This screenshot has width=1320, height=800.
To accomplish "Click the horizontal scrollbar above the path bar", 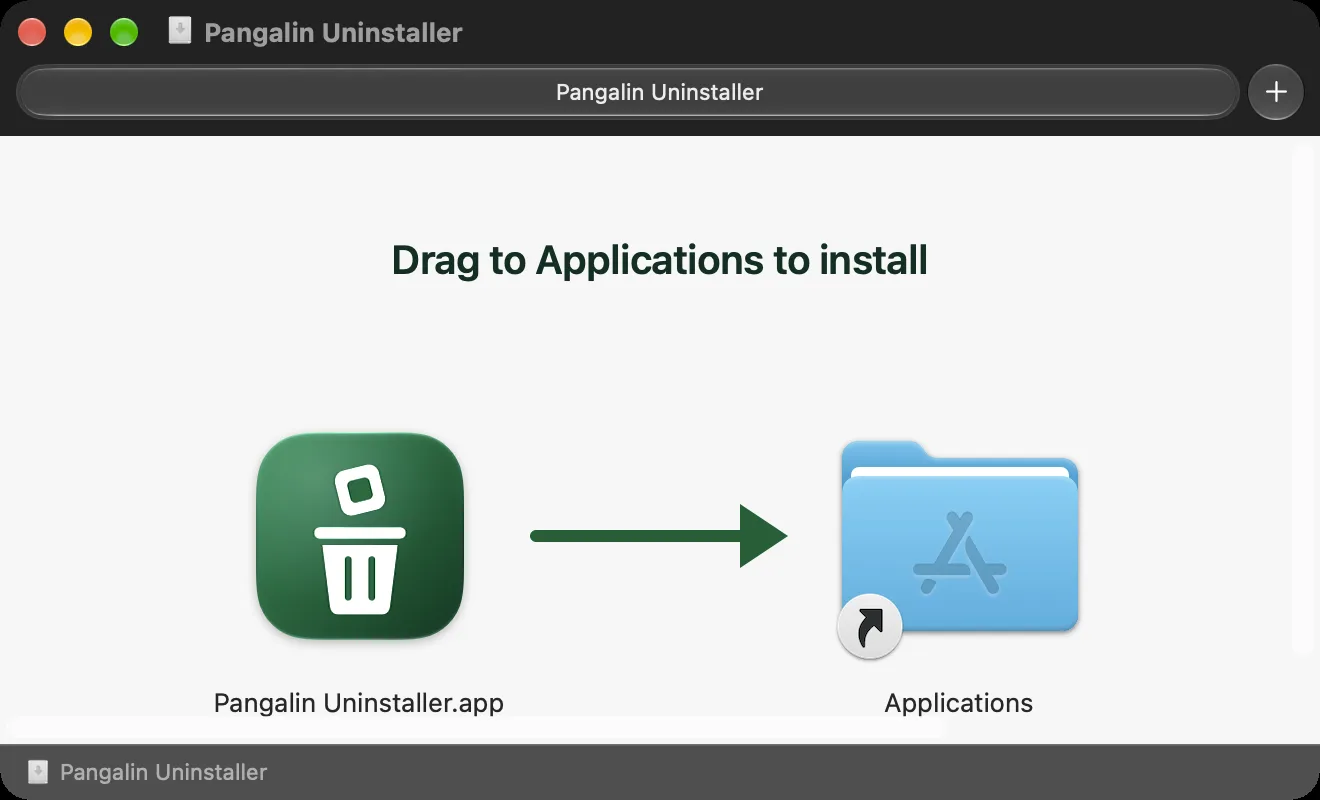I will (x=475, y=730).
